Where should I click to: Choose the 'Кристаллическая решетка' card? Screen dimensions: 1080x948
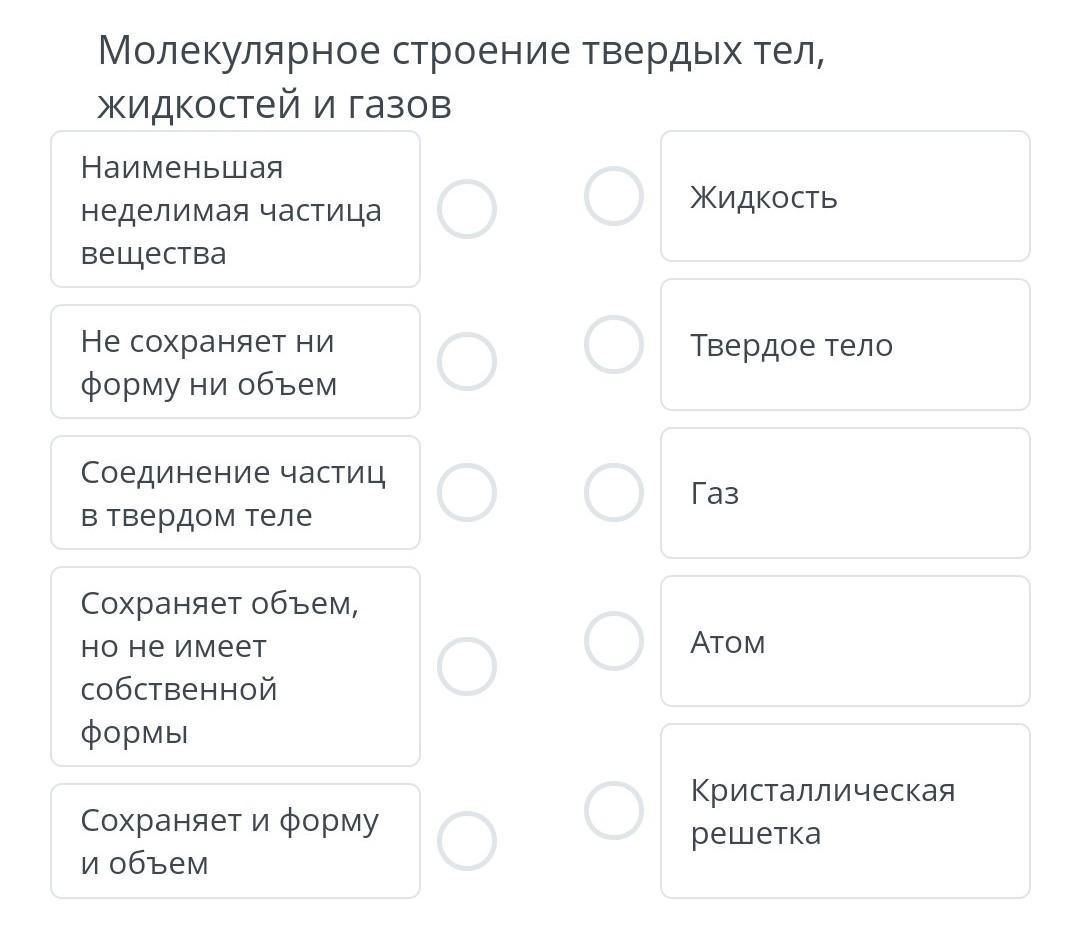(x=845, y=810)
